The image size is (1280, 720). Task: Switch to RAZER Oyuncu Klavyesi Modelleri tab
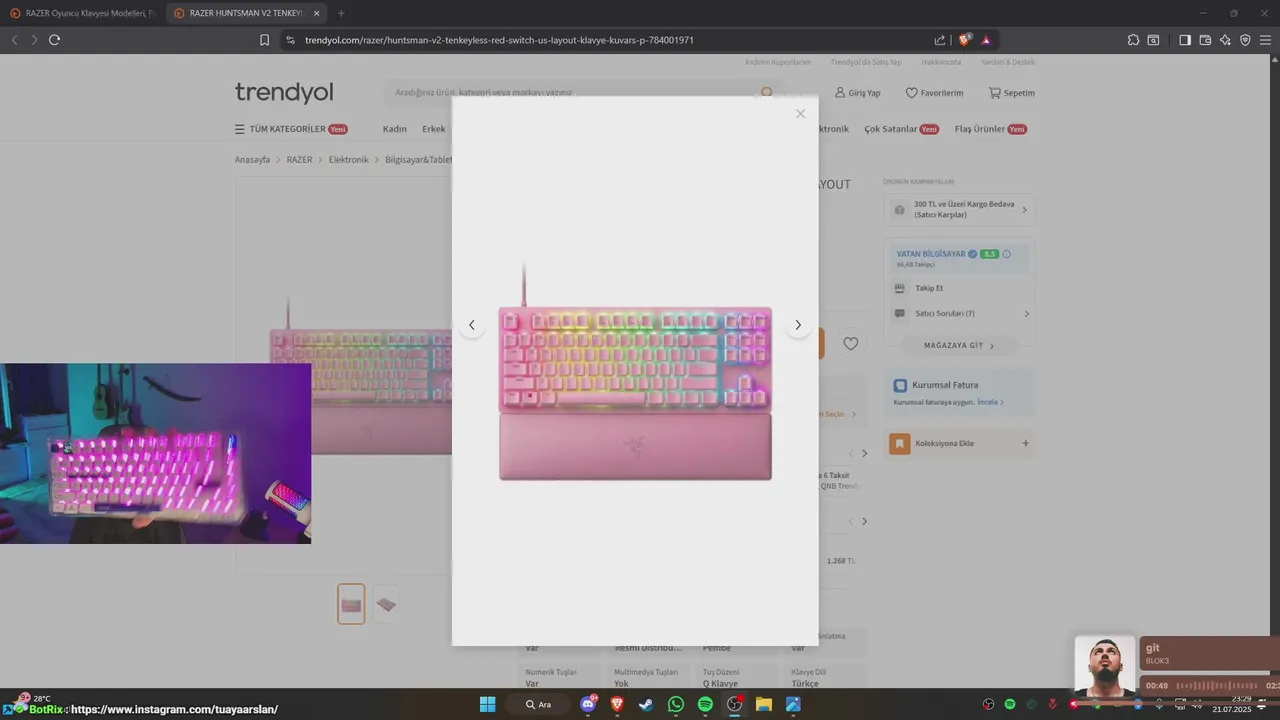tap(82, 13)
